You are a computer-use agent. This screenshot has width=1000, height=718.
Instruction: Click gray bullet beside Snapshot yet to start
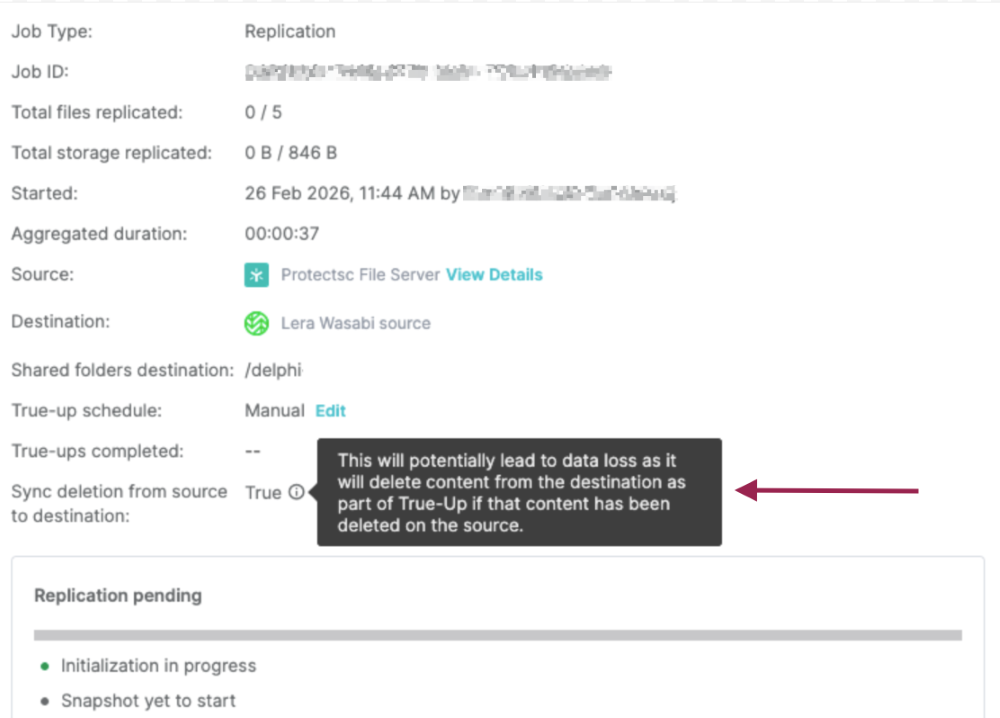click(44, 701)
